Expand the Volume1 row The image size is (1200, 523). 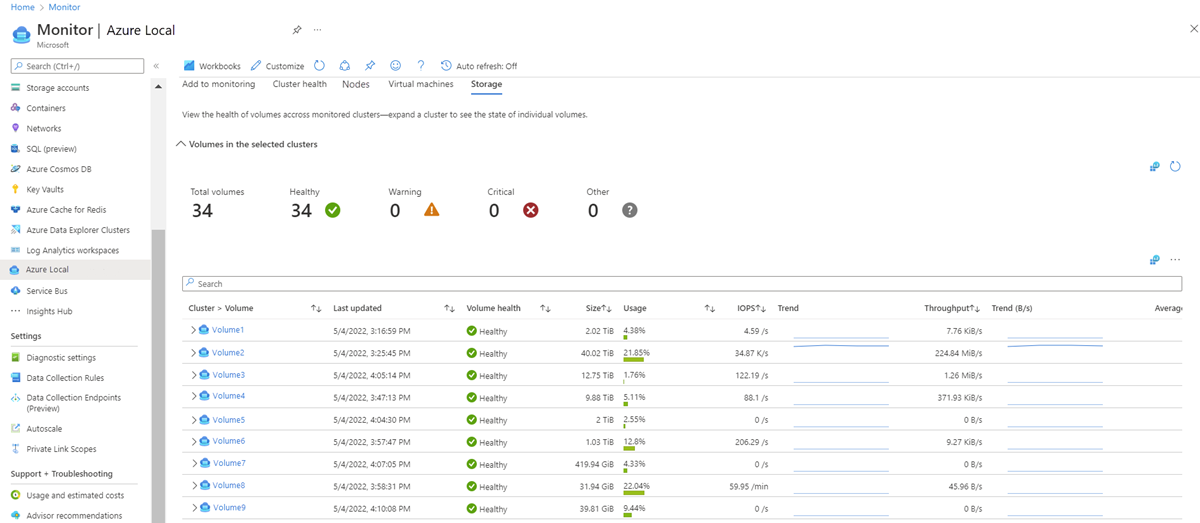coord(194,330)
